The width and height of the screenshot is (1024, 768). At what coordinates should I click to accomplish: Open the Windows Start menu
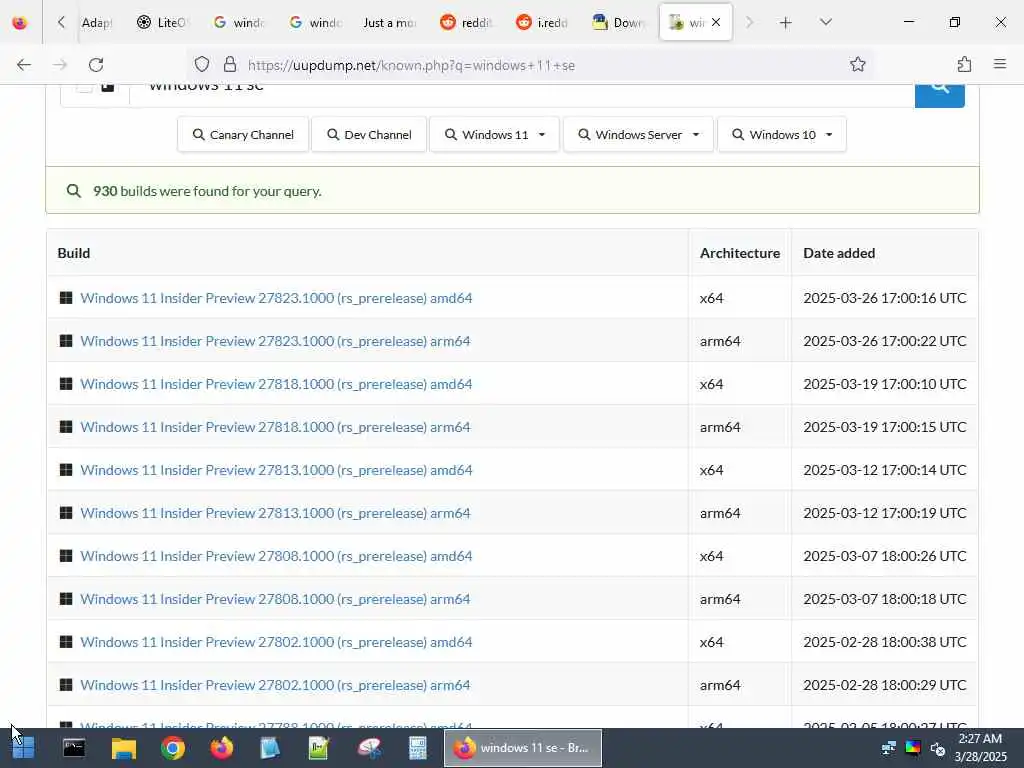(x=24, y=748)
